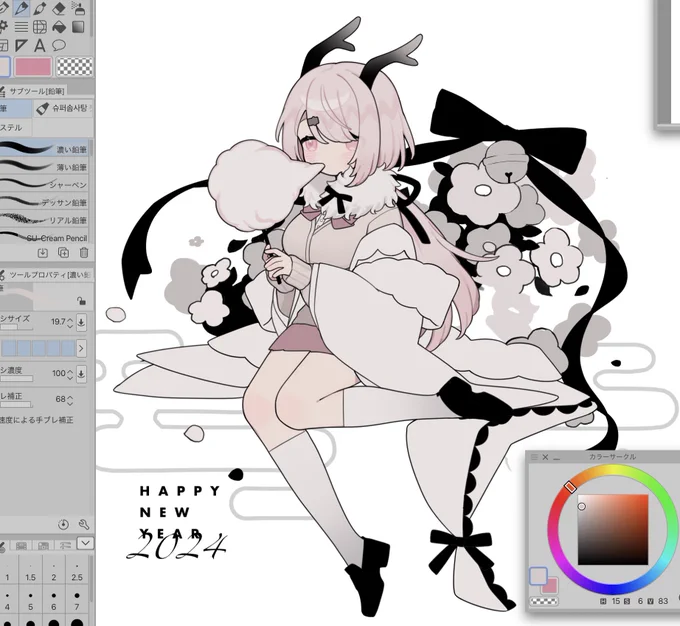Select pink sub color in color circle

click(550, 587)
